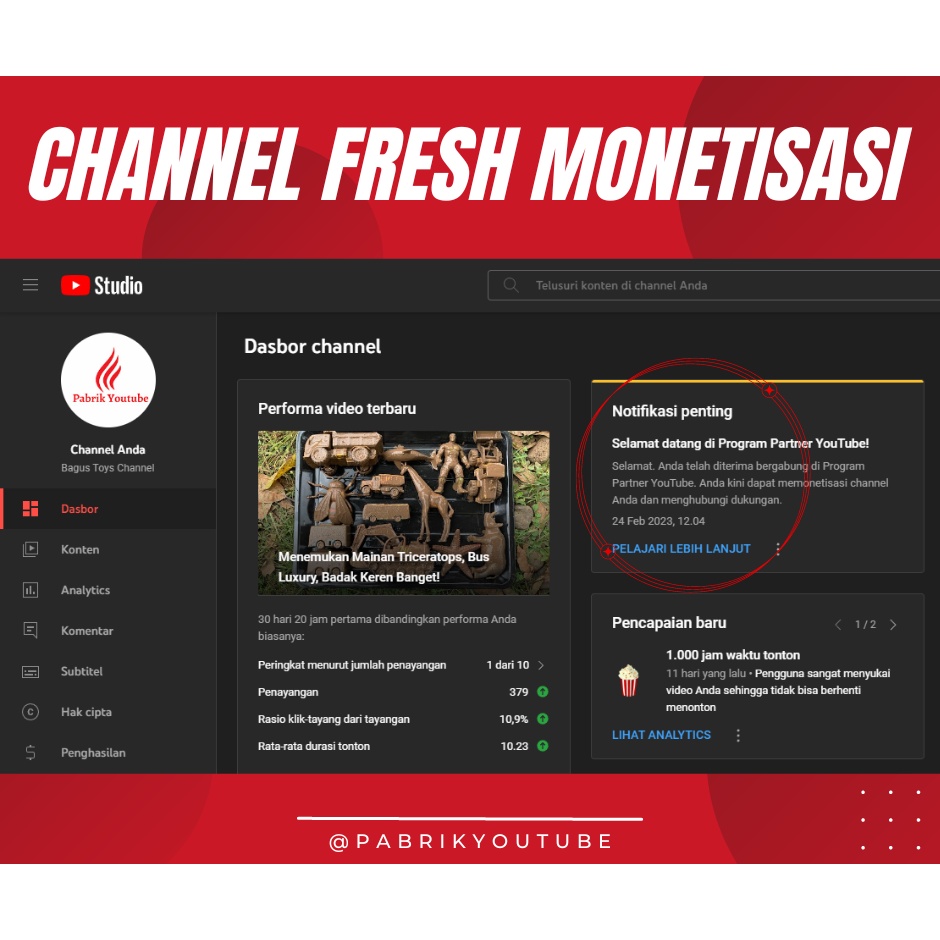Image resolution: width=940 pixels, height=940 pixels.
Task: Select the Subtitel sidebar icon
Action: (x=31, y=671)
